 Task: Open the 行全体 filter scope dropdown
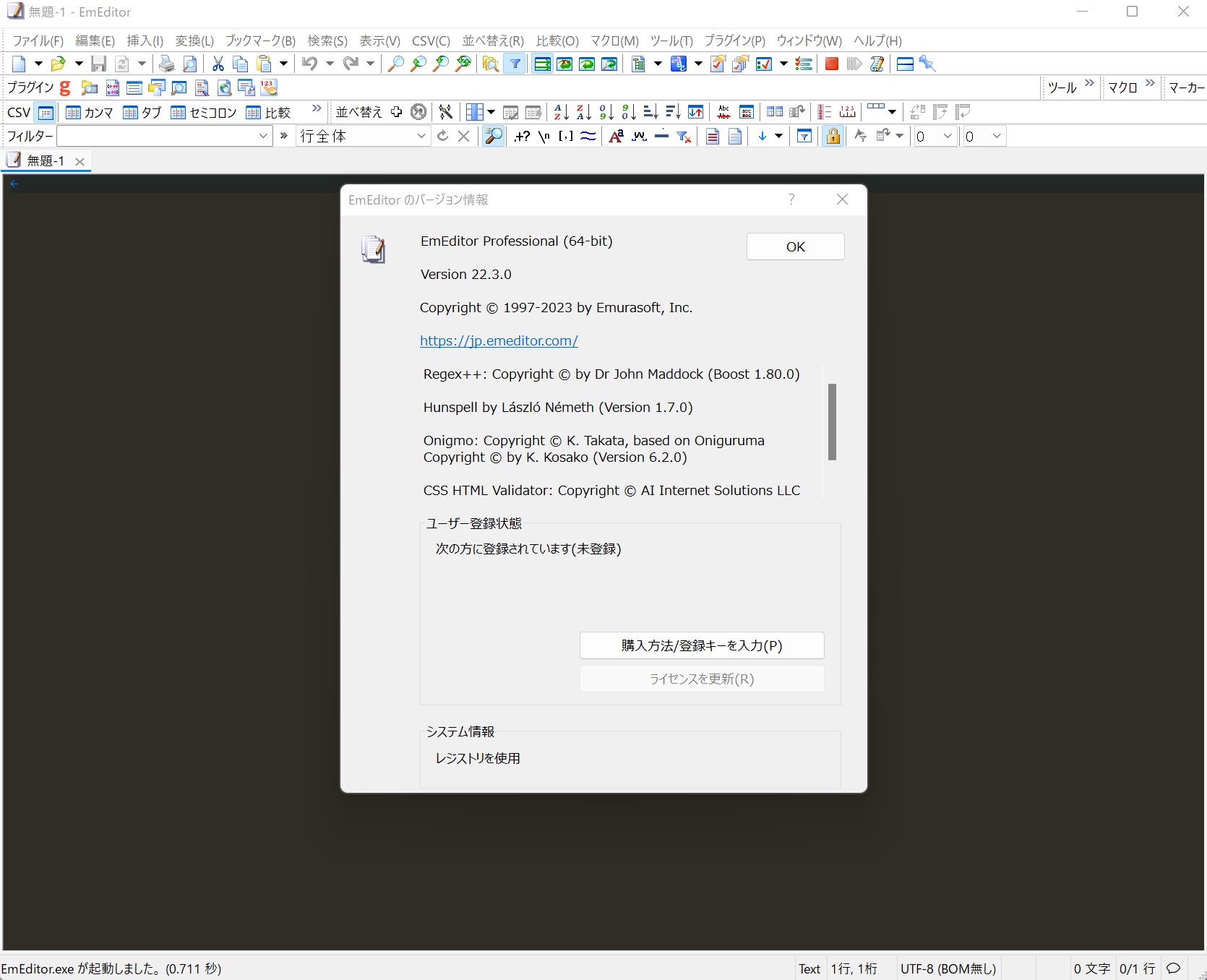click(x=421, y=136)
